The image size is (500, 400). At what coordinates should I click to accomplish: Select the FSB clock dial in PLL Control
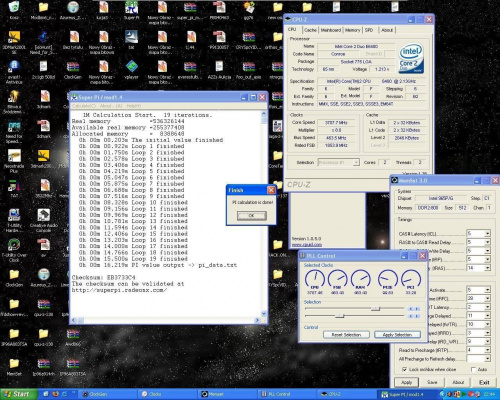(337, 279)
